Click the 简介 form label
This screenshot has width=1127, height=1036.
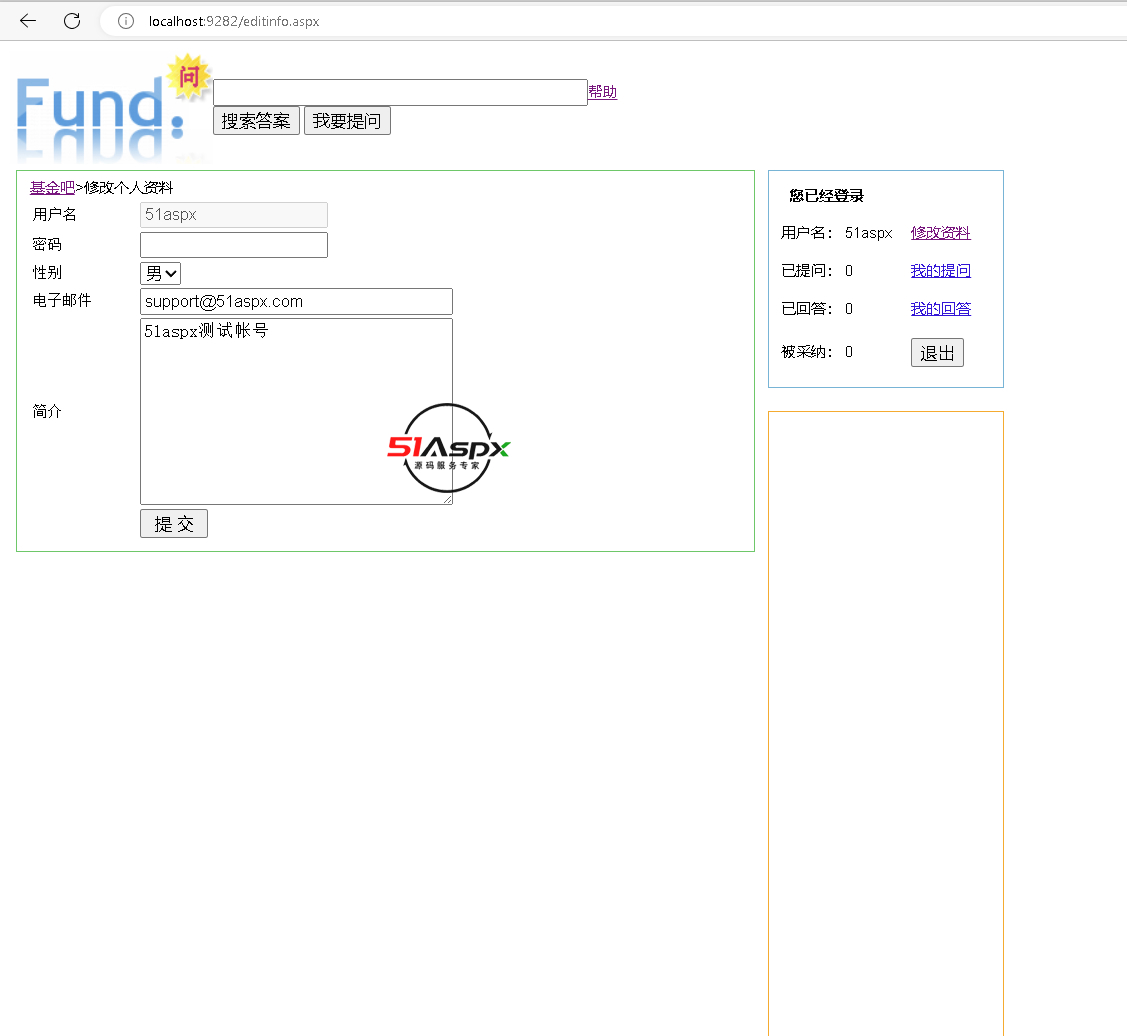47,411
